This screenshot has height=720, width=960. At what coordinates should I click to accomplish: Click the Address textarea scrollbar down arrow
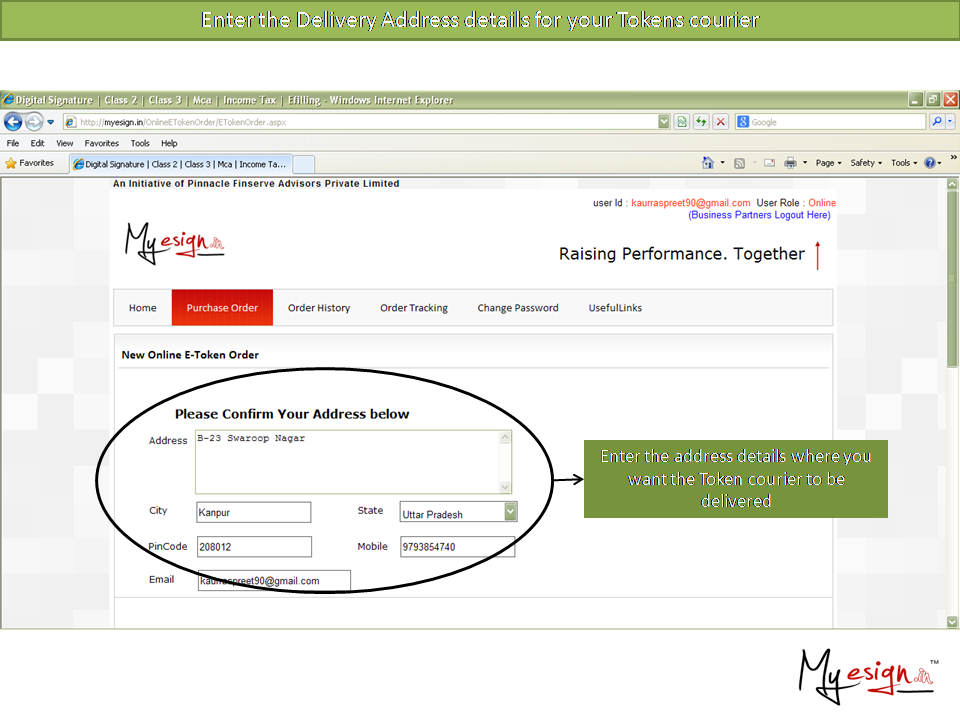505,487
